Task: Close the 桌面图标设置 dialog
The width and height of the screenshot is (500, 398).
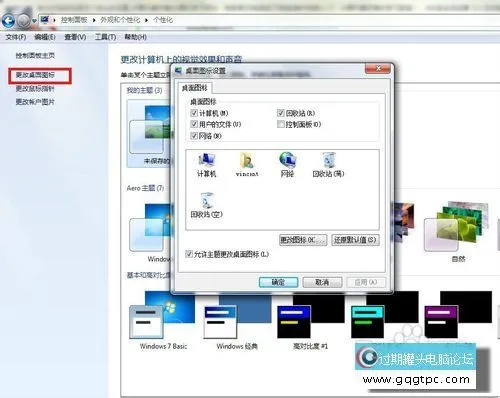Action: [378, 68]
